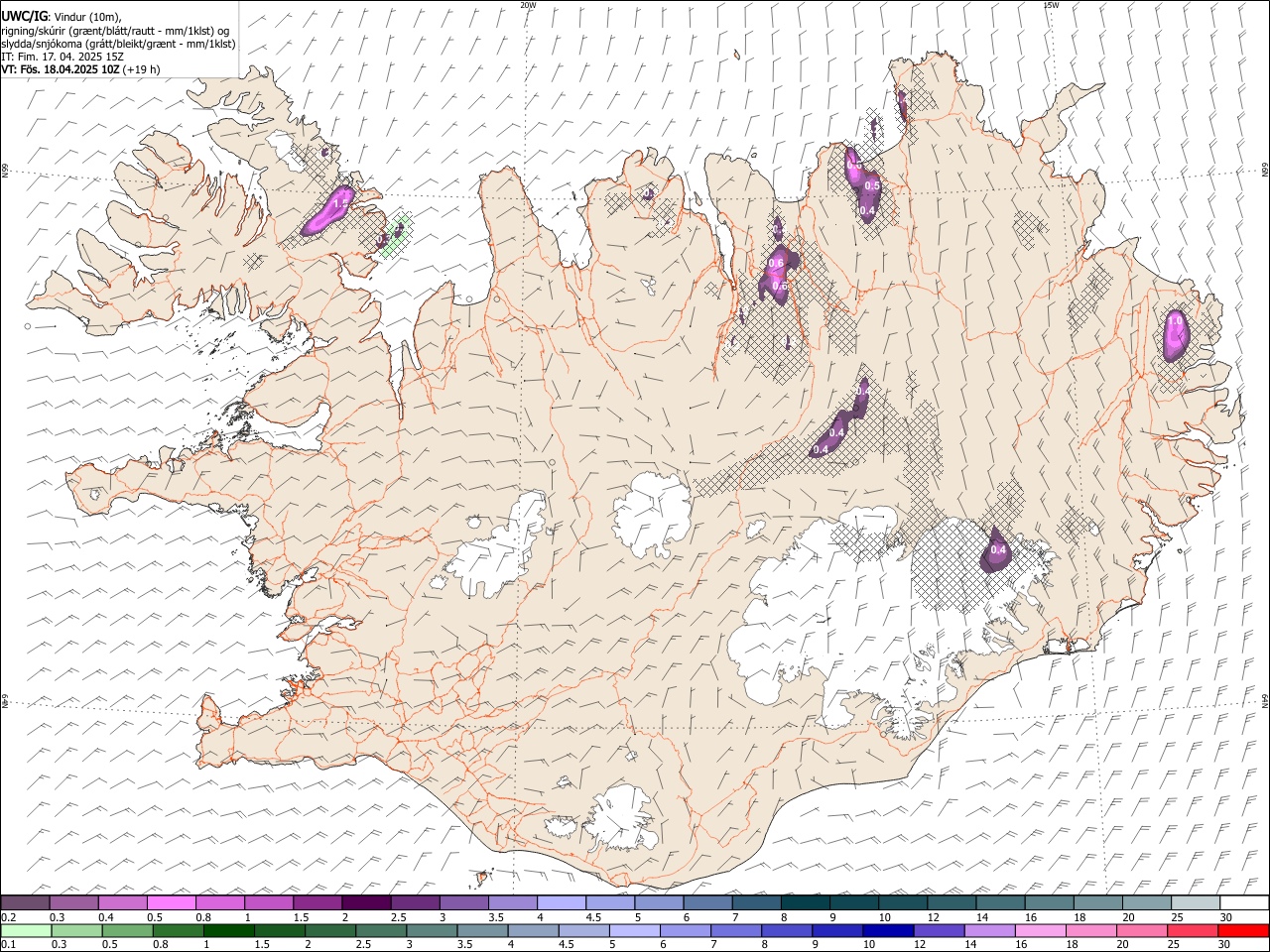The height and width of the screenshot is (952, 1270).
Task: Click the 'rigning/skúrir (grænt/blátt/rautt' legend description line
Action: pyautogui.click(x=116, y=30)
